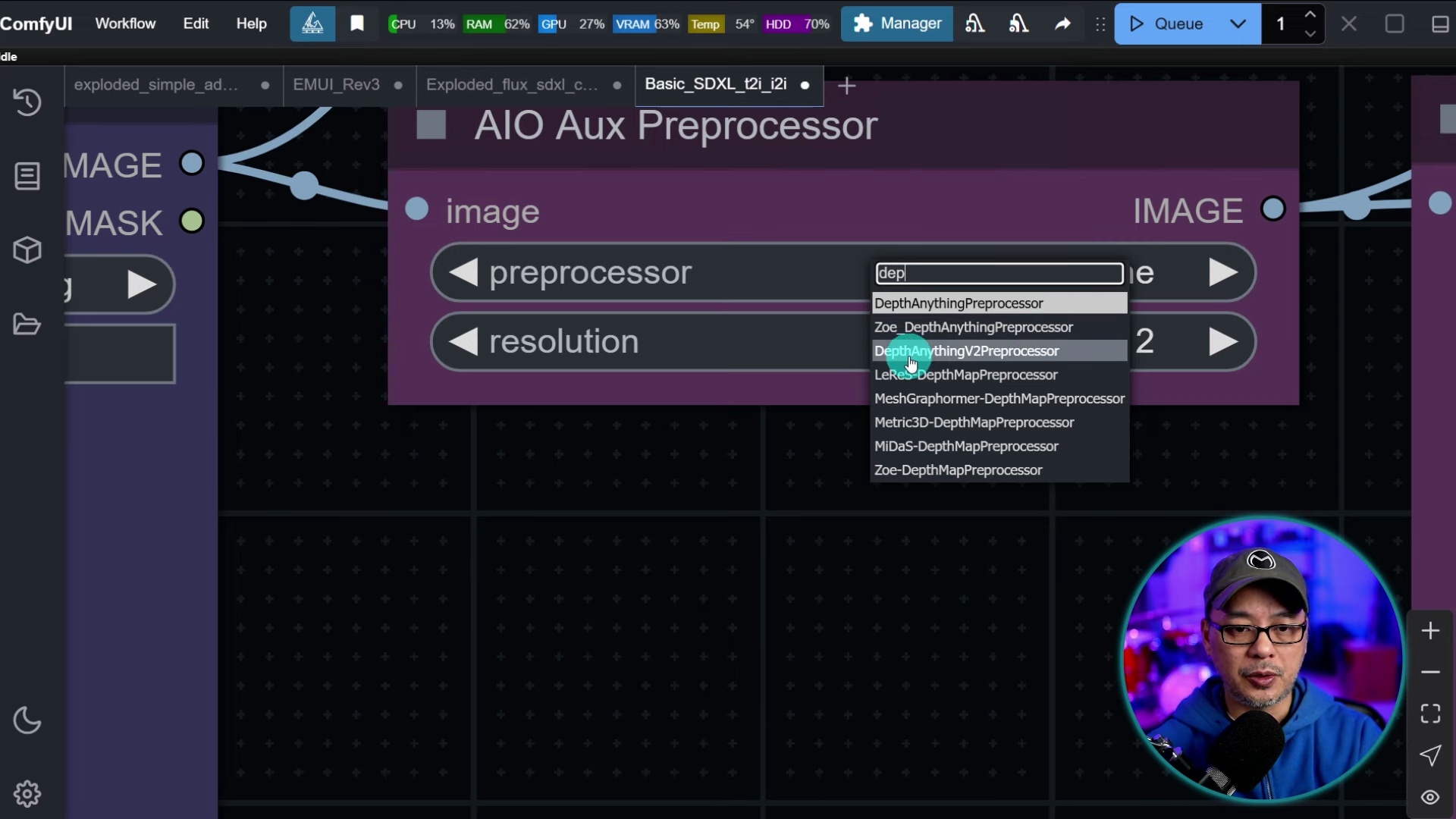Open the node library cube icon
The height and width of the screenshot is (819, 1456).
pyautogui.click(x=27, y=250)
